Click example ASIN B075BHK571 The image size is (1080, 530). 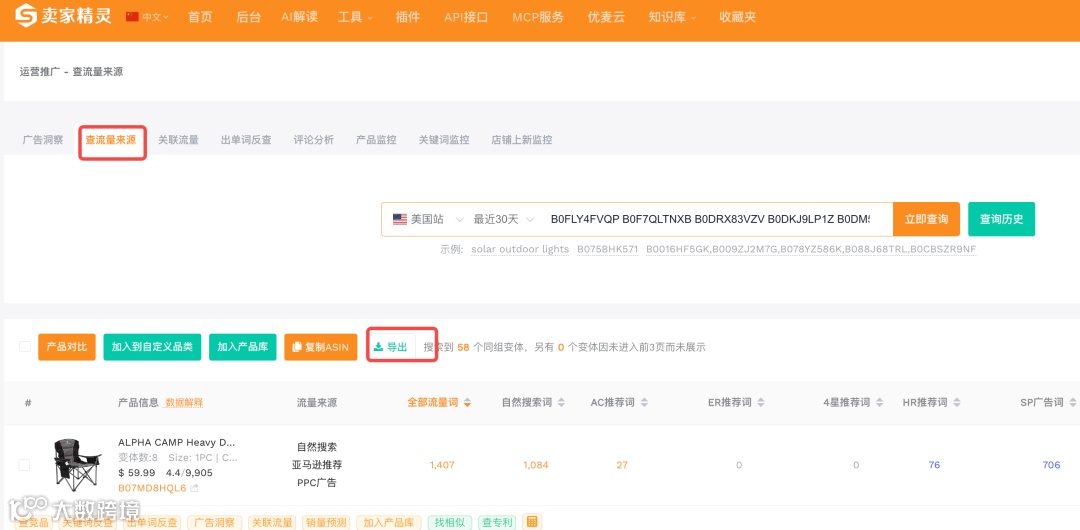[608, 249]
